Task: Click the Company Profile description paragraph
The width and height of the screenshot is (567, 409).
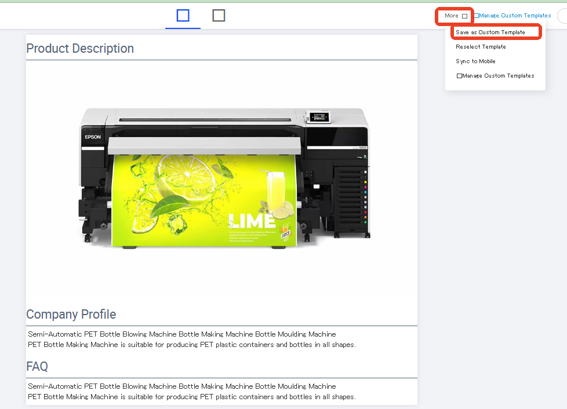Action: coord(192,339)
